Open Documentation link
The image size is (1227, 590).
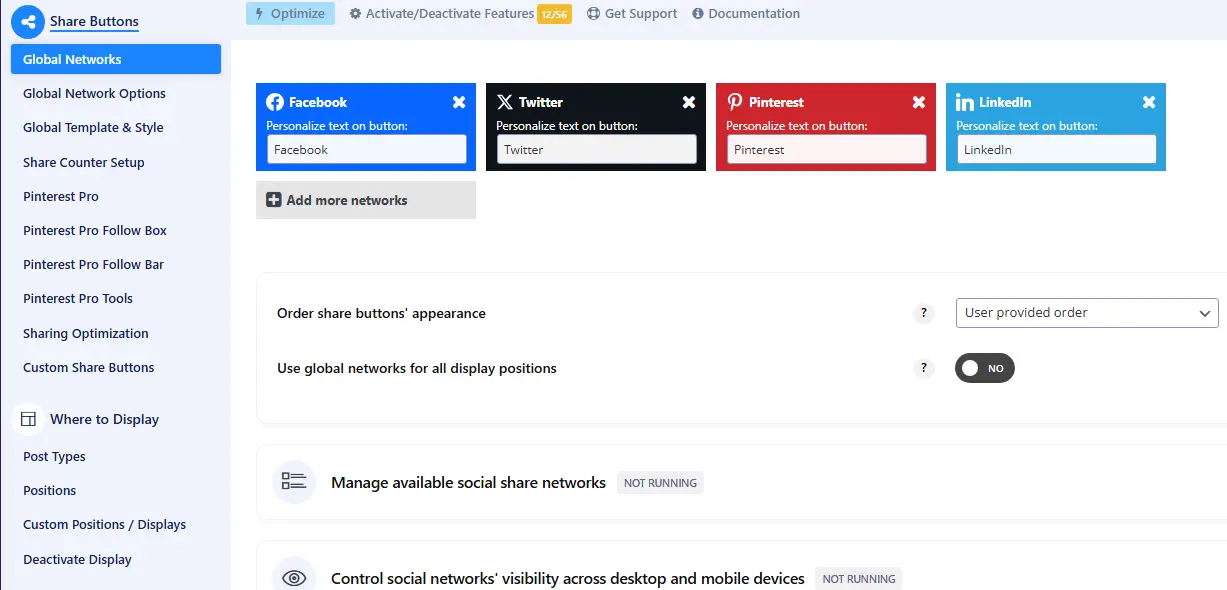pyautogui.click(x=746, y=14)
